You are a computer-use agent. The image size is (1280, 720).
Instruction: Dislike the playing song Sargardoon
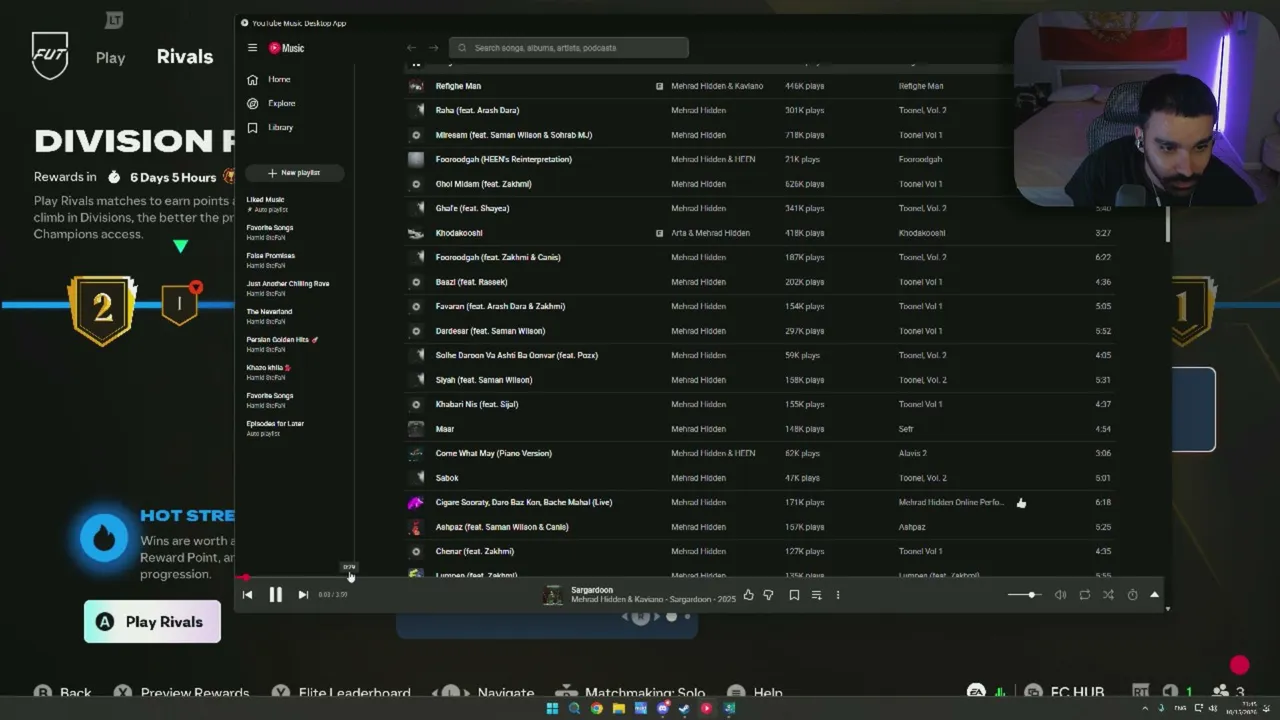pos(768,595)
